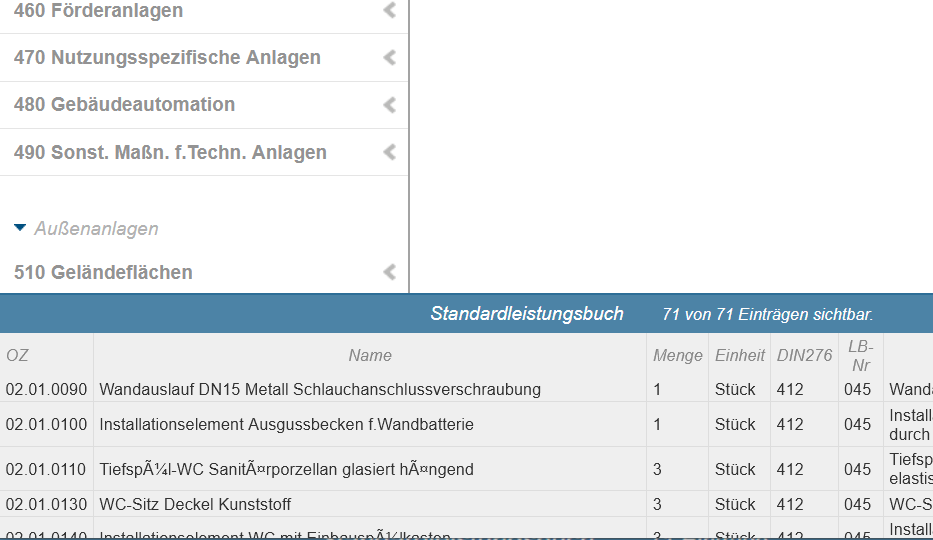Select OZ cell 02.01.0130
The height and width of the screenshot is (540, 933).
tap(46, 504)
